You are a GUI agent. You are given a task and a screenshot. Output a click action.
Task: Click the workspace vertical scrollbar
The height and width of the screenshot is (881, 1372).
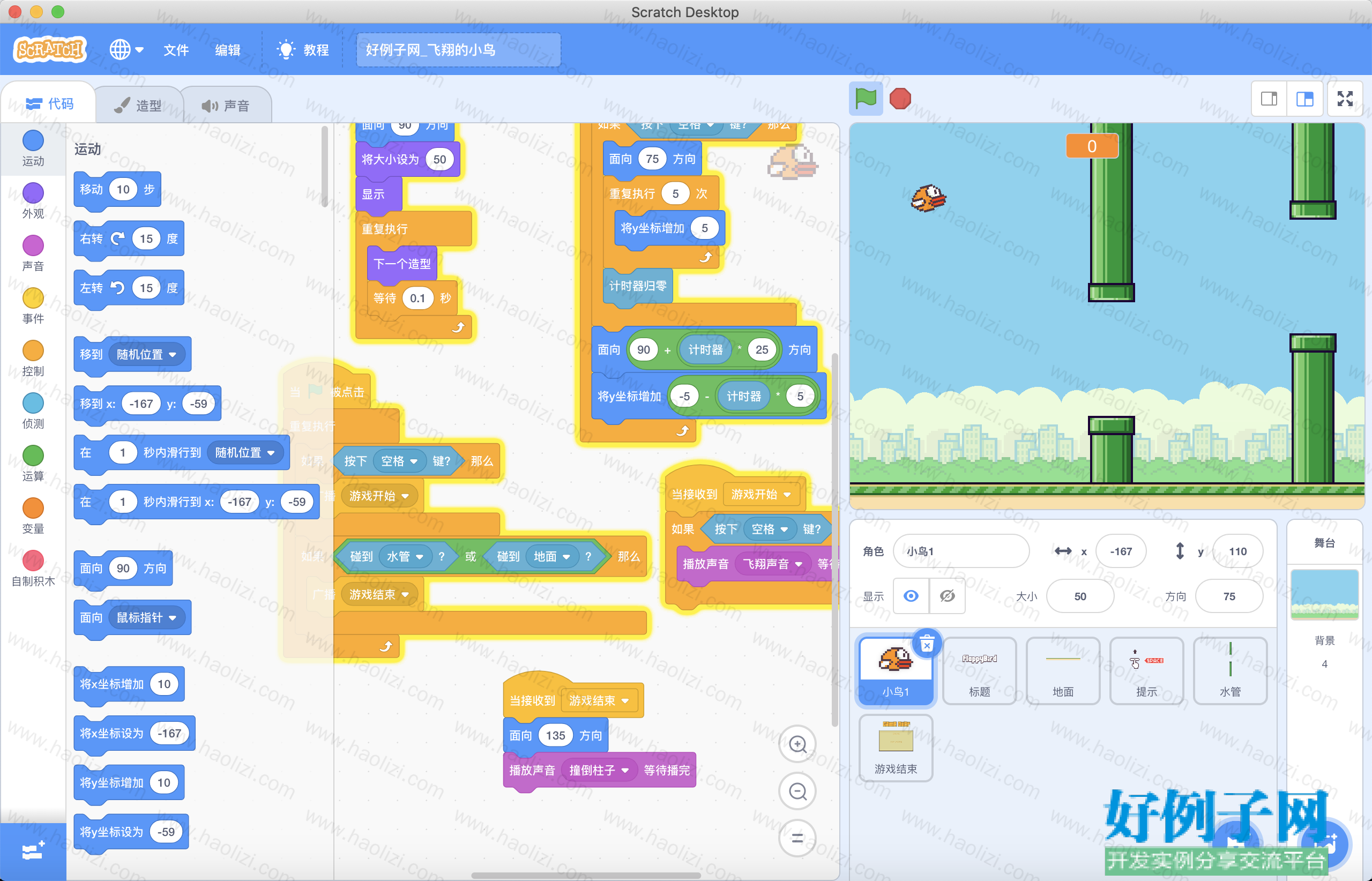(x=834, y=540)
